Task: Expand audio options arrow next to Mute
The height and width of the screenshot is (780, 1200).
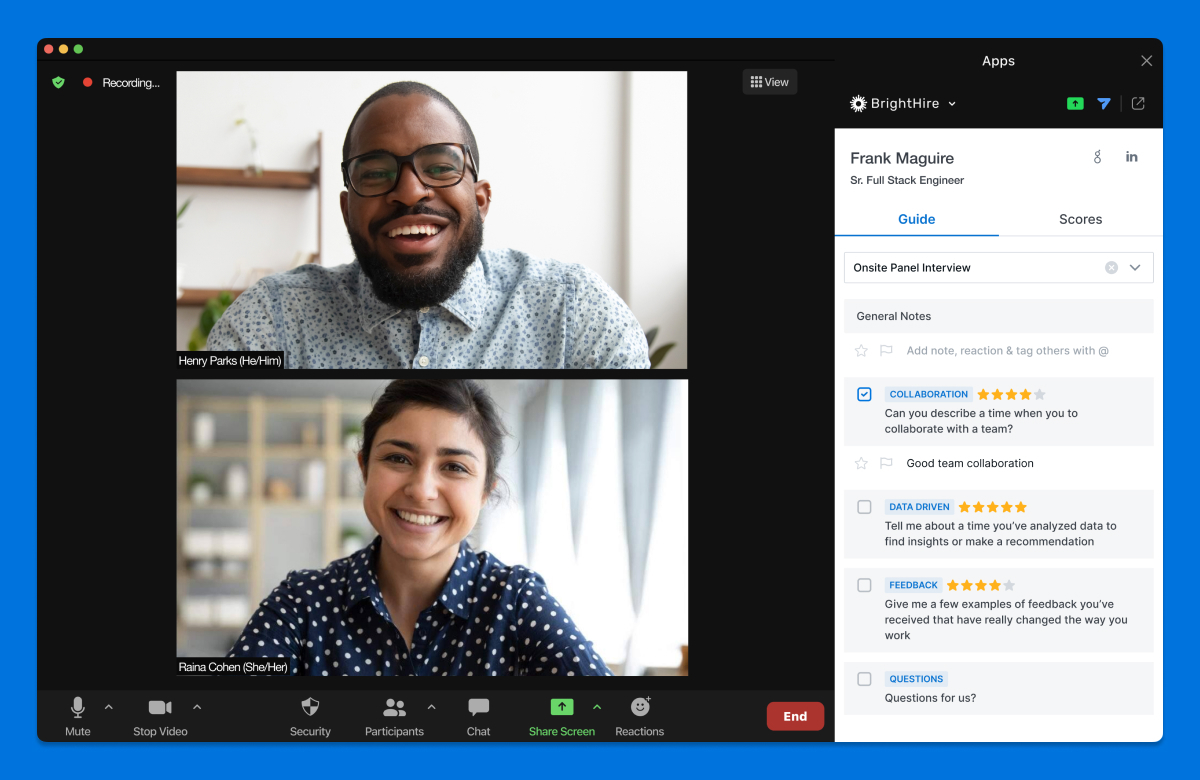Action: coord(109,707)
